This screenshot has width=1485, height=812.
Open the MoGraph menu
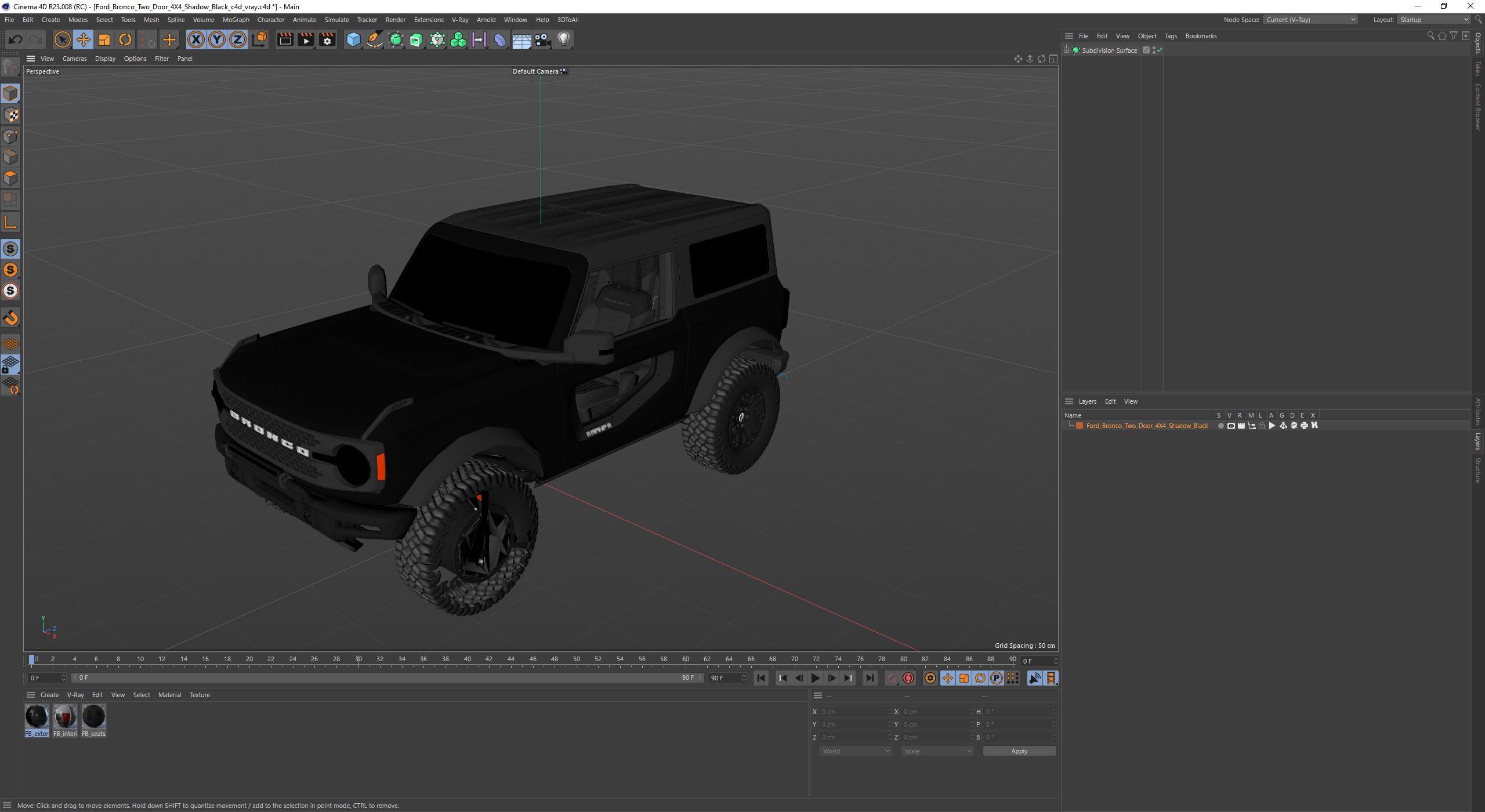tap(236, 20)
